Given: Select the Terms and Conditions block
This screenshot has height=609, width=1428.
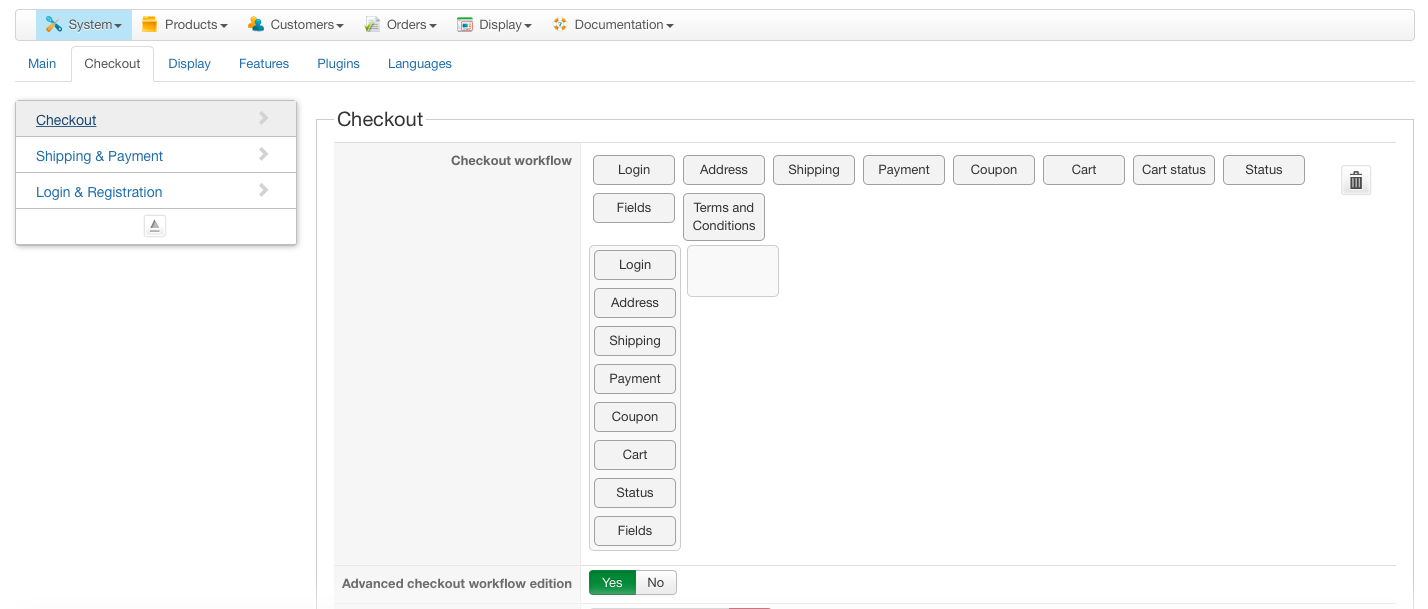Looking at the screenshot, I should click(x=724, y=217).
